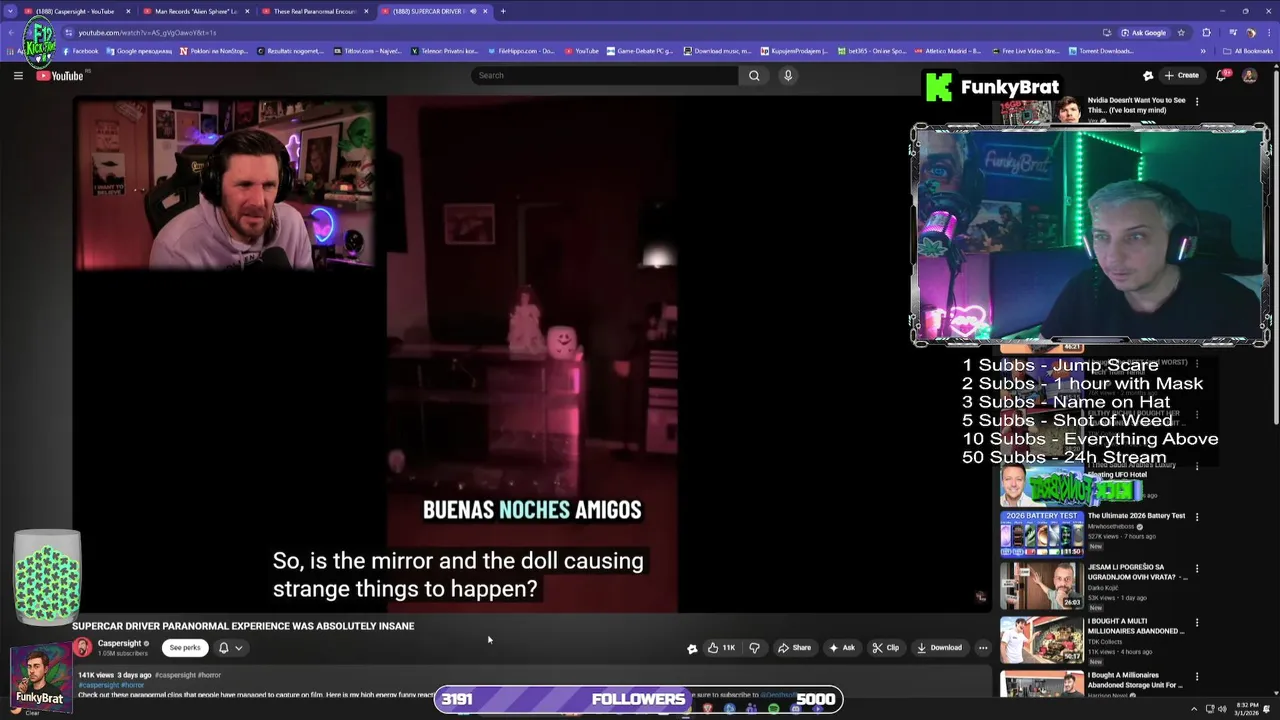
Task: Expand notification options chevron next to bell
Action: pyautogui.click(x=238, y=648)
